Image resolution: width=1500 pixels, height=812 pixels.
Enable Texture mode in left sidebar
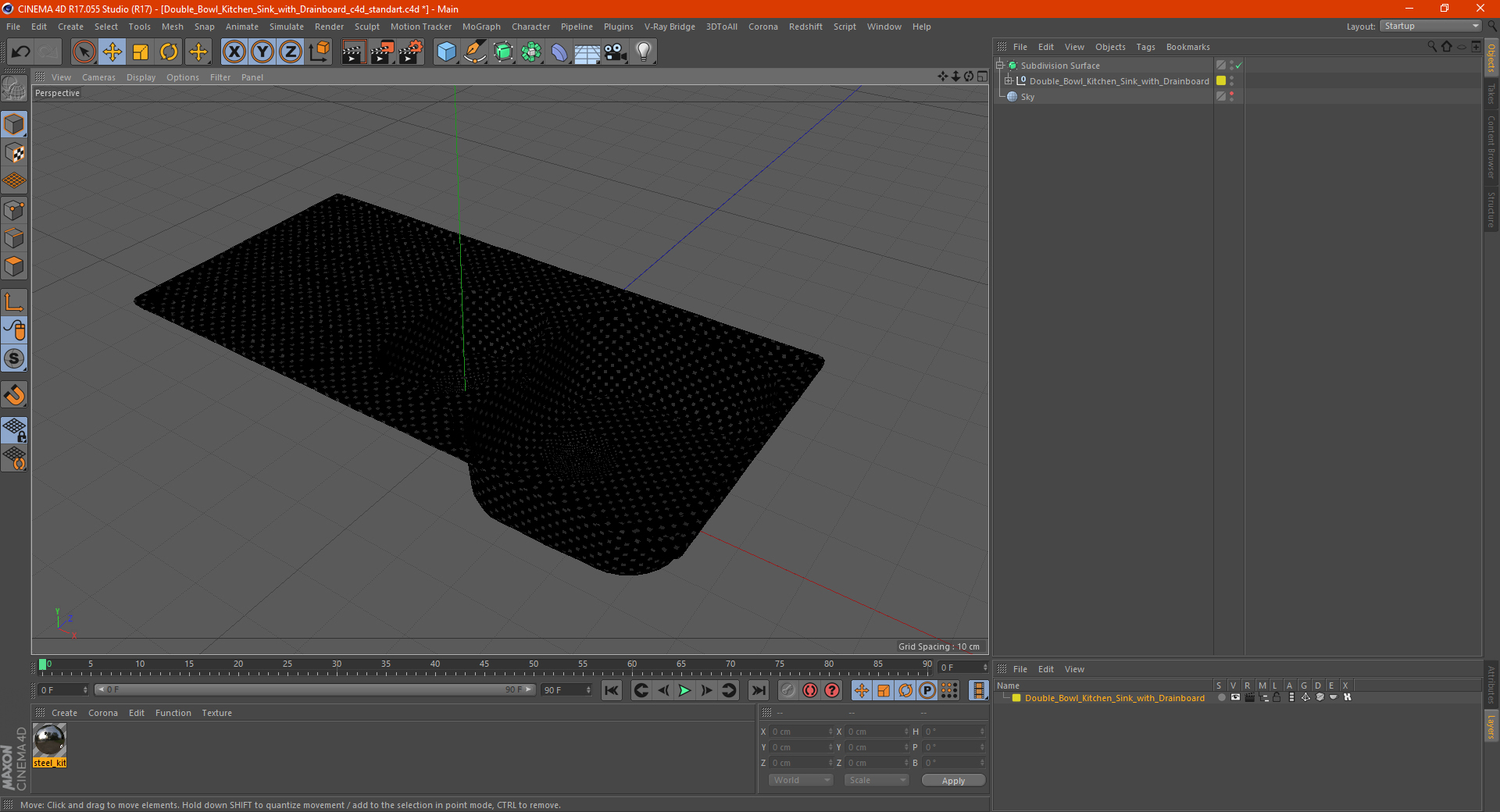click(x=14, y=153)
